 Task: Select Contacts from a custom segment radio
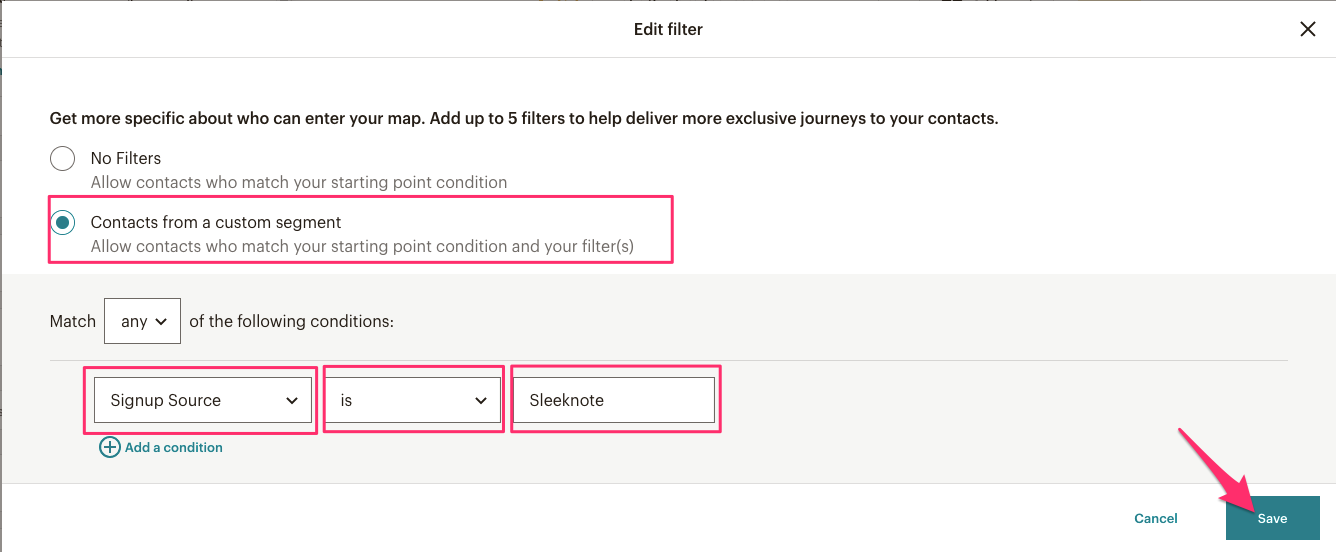63,222
